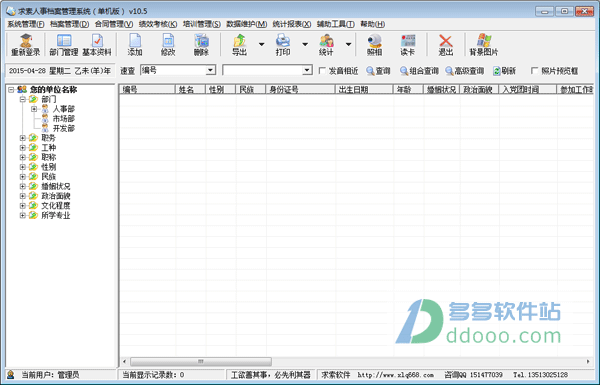600x385 pixels.
Task: Click the 删除 record icon
Action: [x=201, y=45]
